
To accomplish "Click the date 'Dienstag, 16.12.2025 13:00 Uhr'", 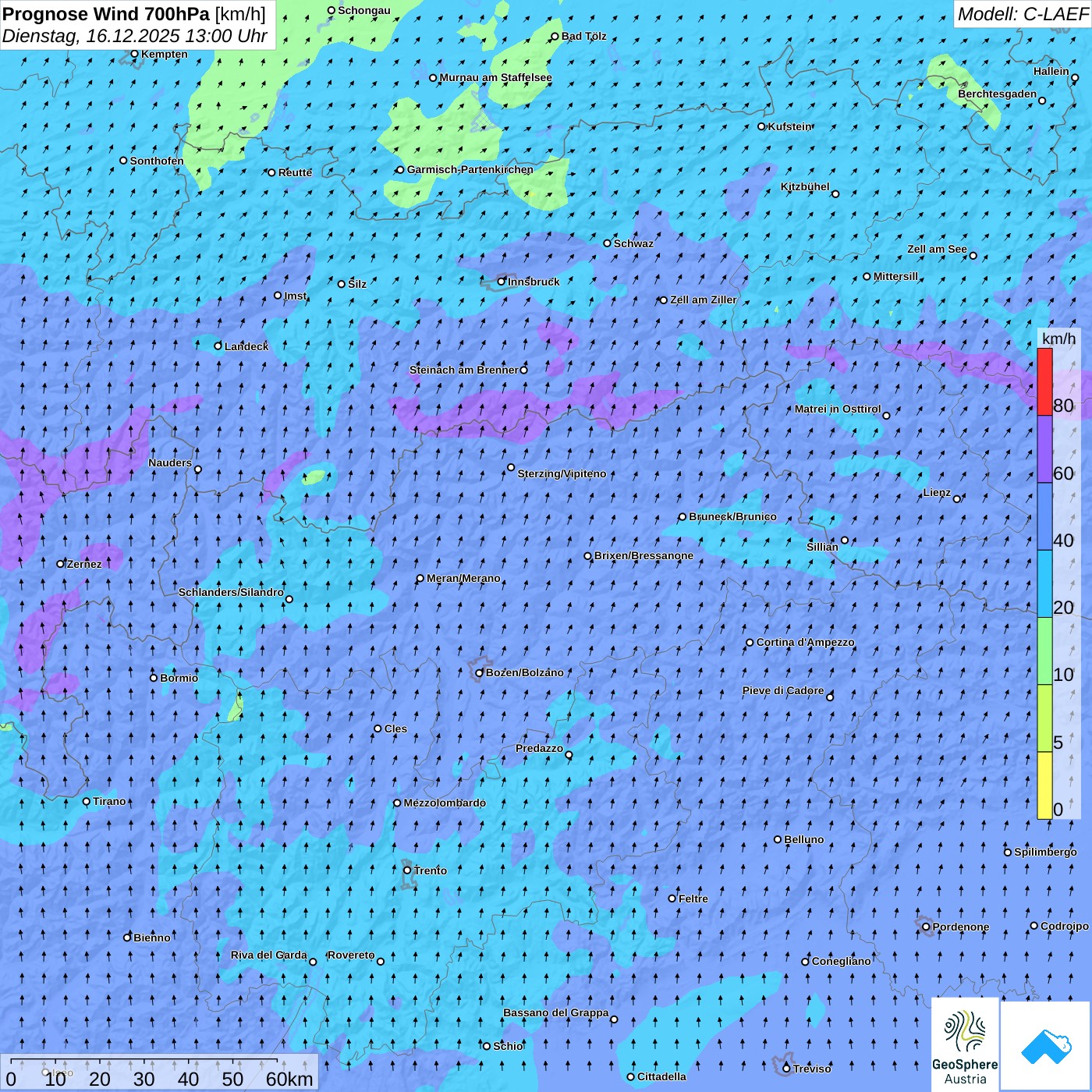I will 135,36.
